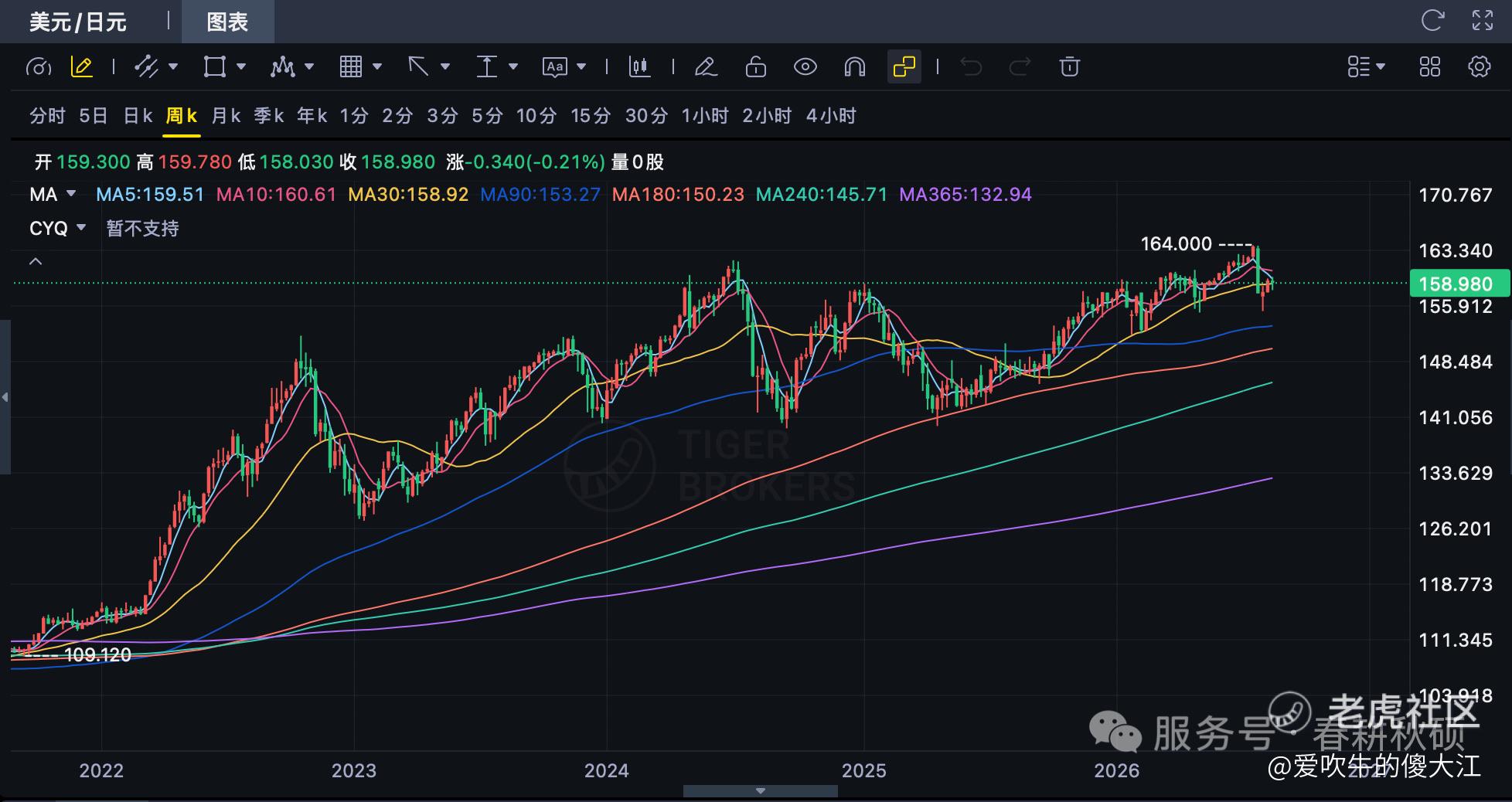Screen dimensions: 1512x802
Task: Toggle the highlighted yellow linked-boxes tool
Action: coord(904,67)
